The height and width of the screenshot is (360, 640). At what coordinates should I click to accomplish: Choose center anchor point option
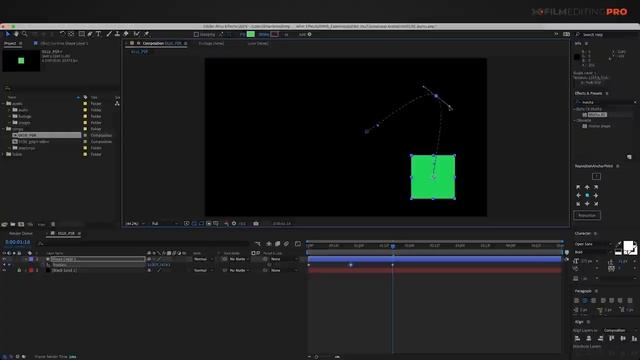pyautogui.click(x=587, y=196)
